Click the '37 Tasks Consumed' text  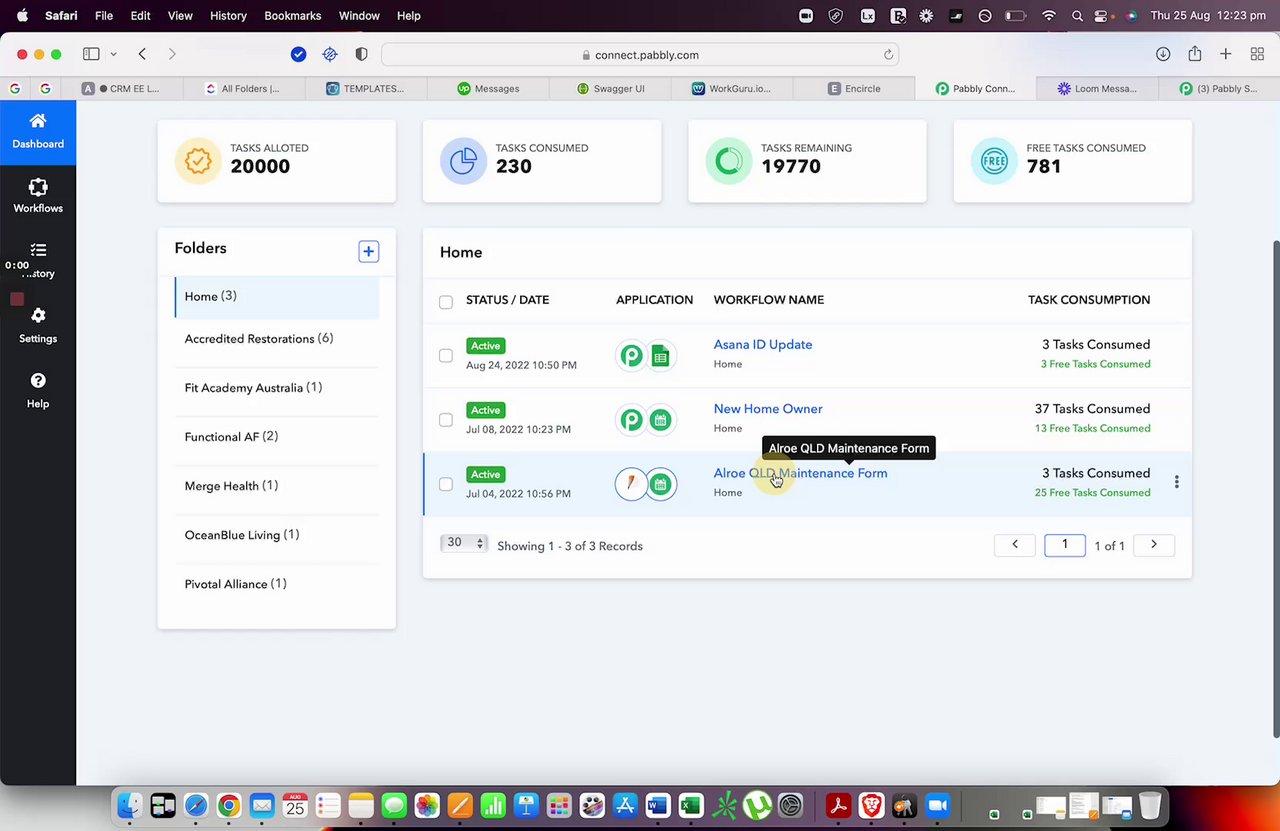pyautogui.click(x=1092, y=409)
